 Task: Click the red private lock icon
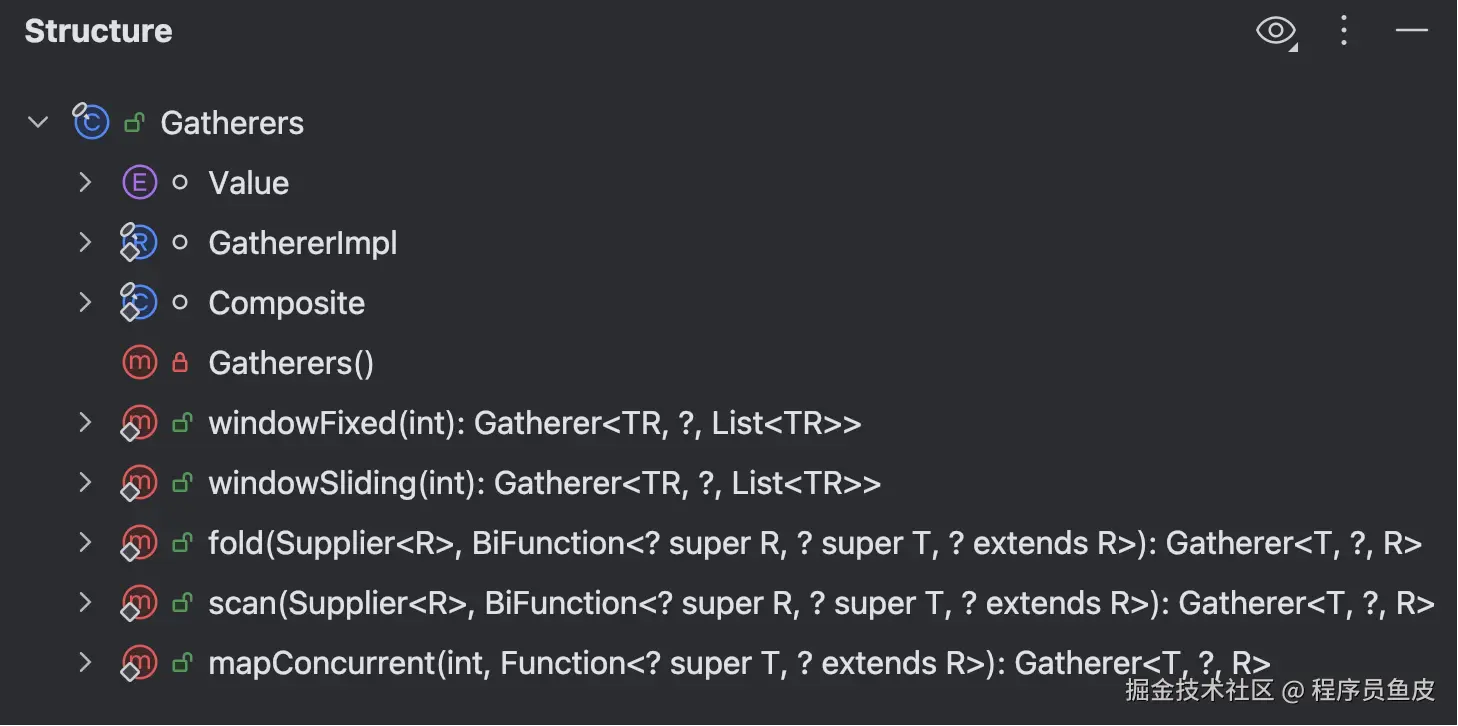pyautogui.click(x=180, y=363)
